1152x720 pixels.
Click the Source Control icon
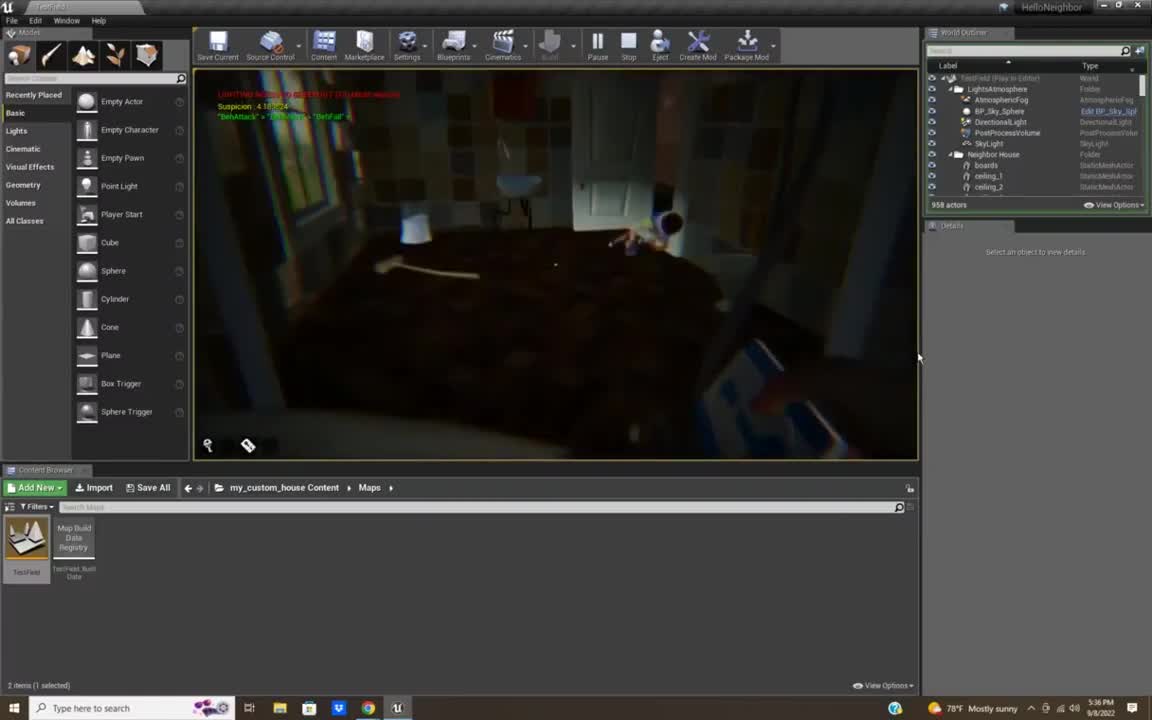(x=271, y=42)
